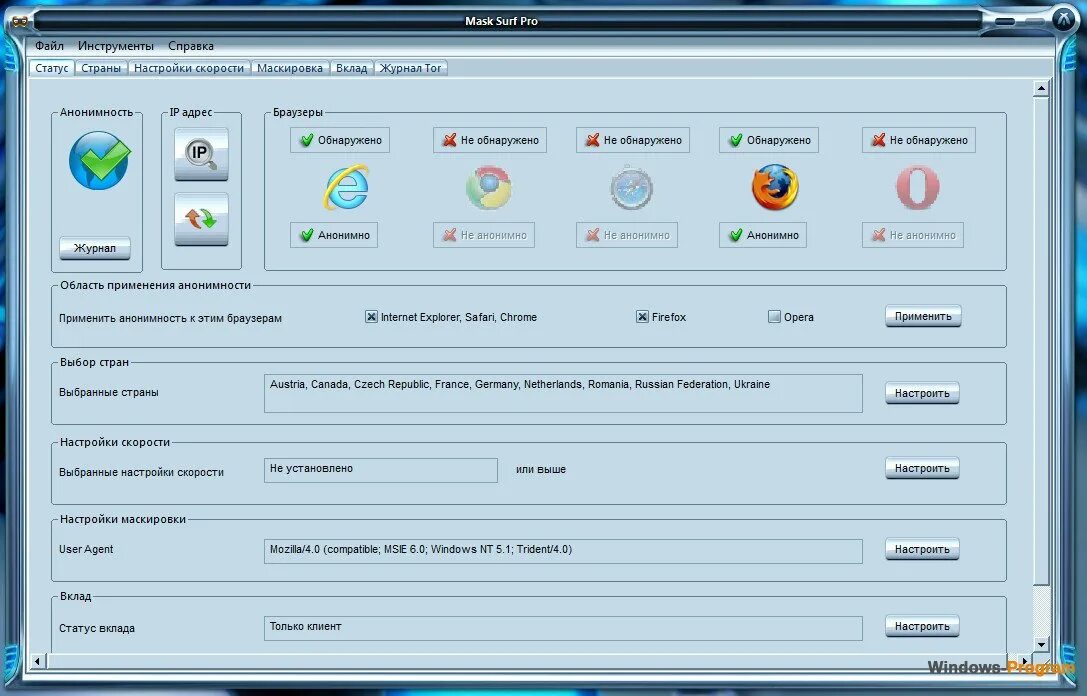Screen dimensions: 1087x696
Task: Open the Инструменты menu
Action: pos(116,46)
